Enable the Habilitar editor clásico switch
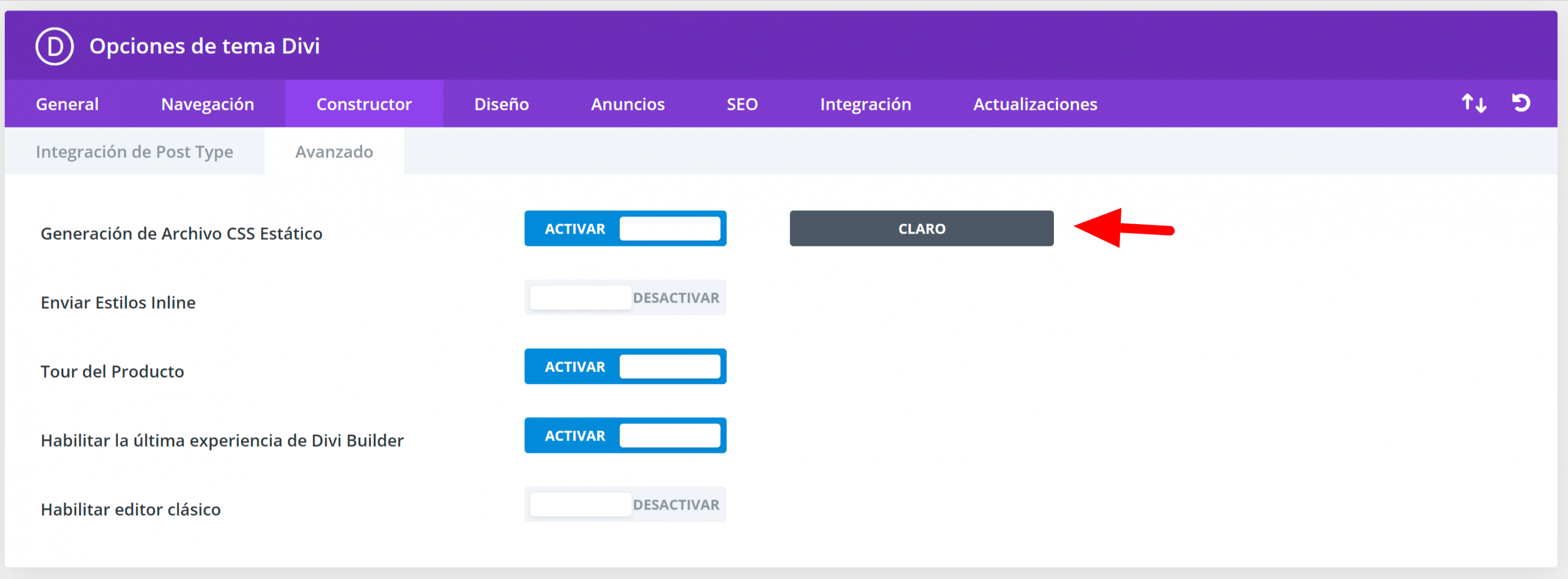The image size is (1568, 579). click(625, 504)
